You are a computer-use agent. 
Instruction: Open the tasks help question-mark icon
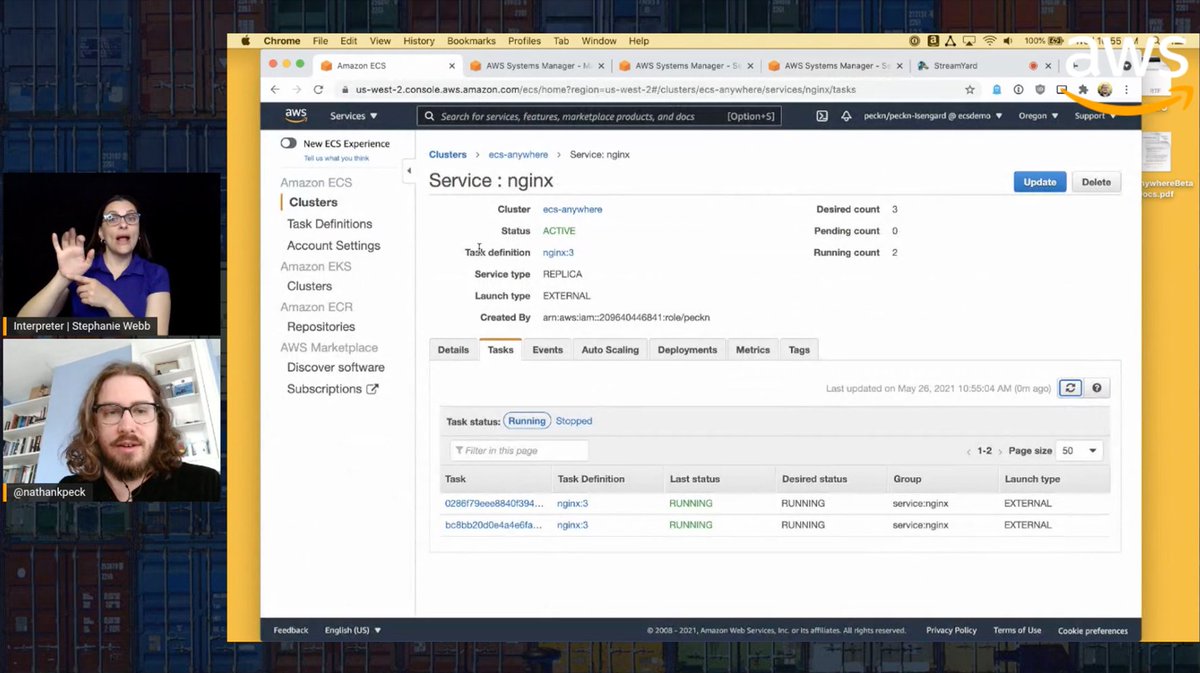(x=1097, y=388)
